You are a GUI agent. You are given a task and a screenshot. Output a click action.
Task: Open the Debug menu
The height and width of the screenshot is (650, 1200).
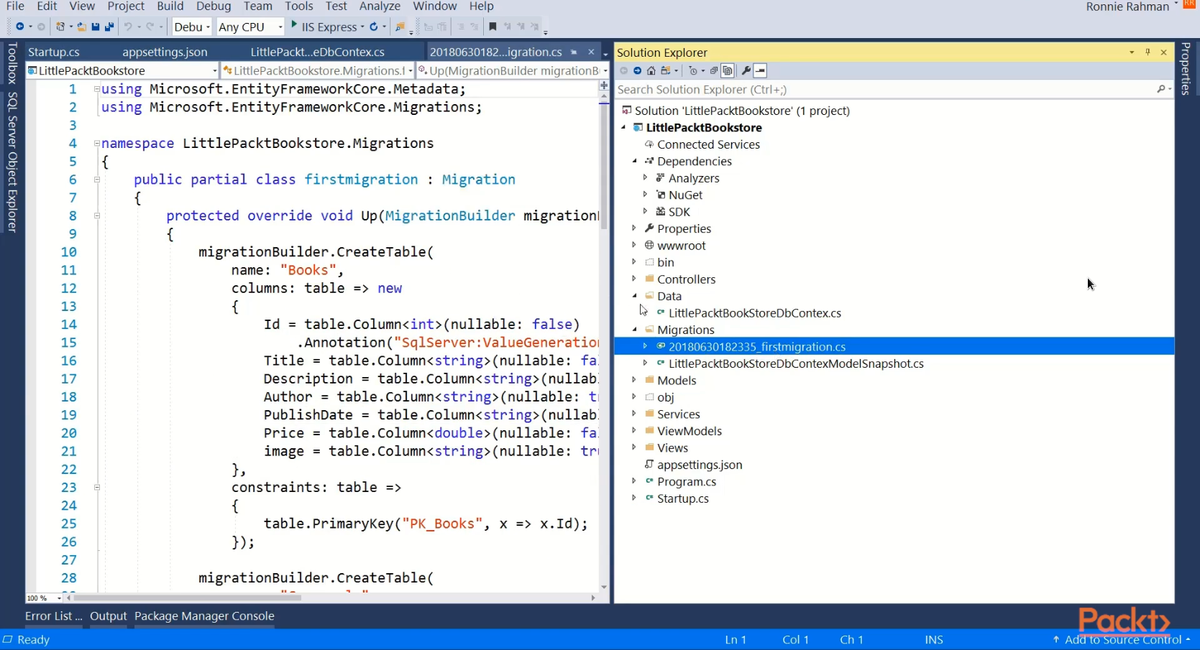(x=213, y=6)
